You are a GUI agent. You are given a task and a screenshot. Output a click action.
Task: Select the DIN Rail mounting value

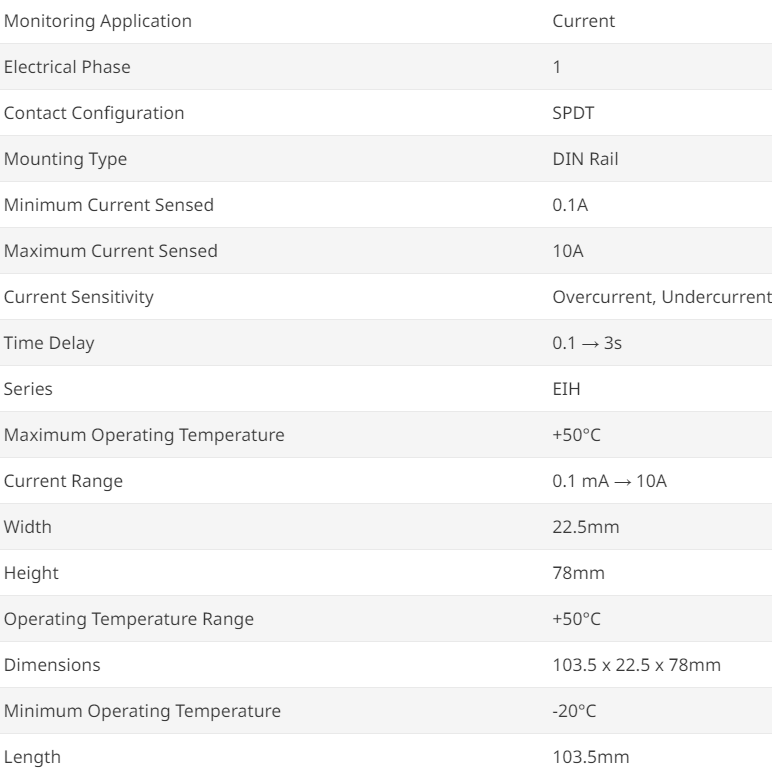click(585, 159)
